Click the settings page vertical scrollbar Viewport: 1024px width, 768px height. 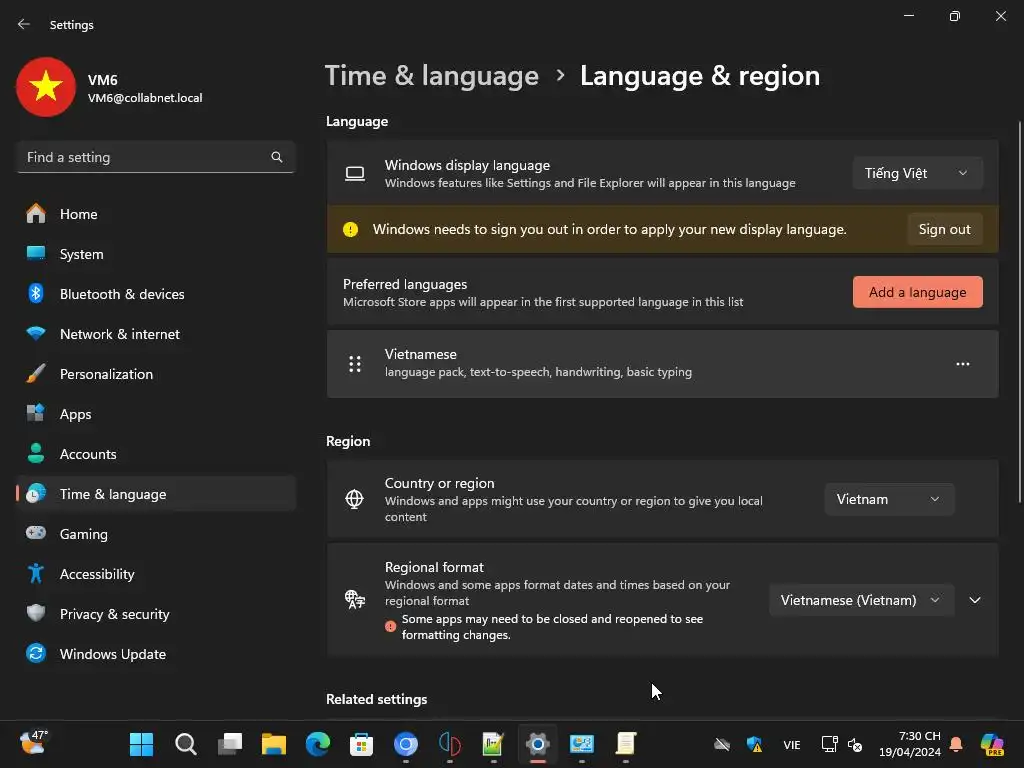point(1019,312)
